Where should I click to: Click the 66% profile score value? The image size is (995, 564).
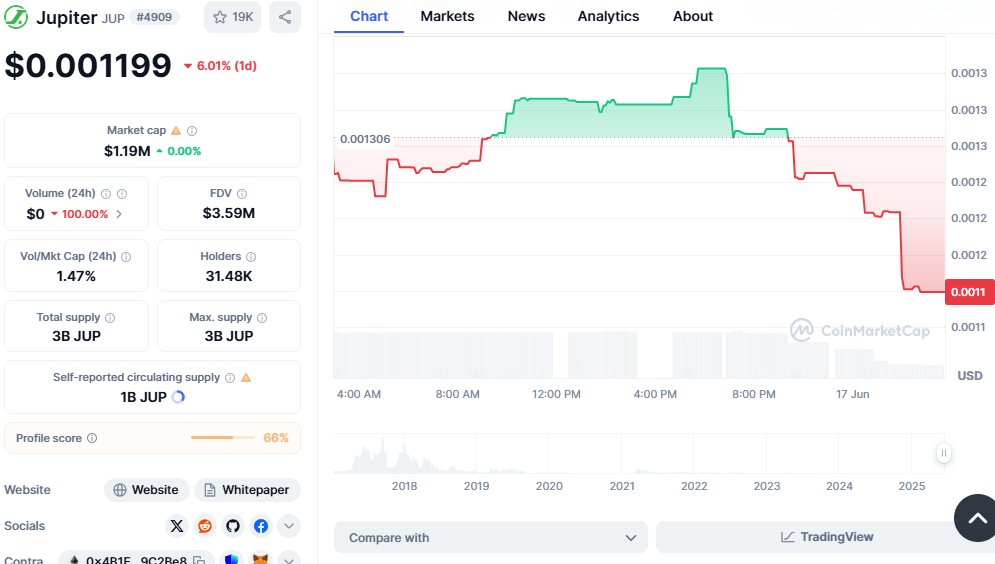point(275,438)
